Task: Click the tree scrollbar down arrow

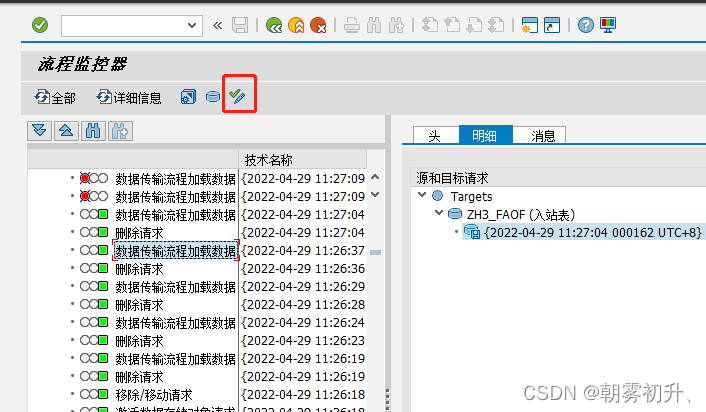Action: (x=375, y=195)
